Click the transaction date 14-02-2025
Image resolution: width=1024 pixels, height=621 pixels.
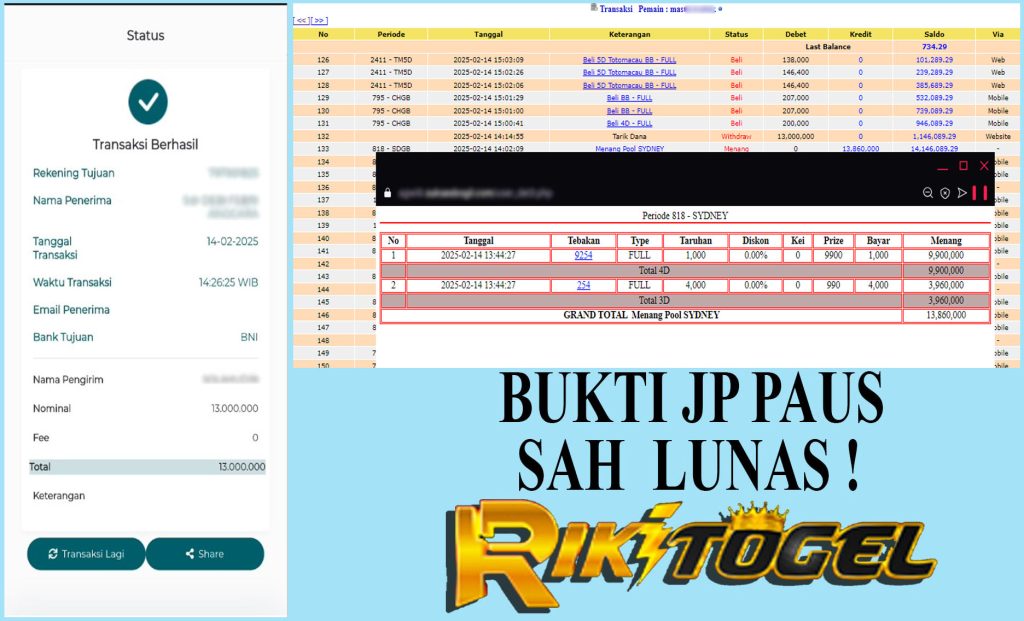[232, 242]
